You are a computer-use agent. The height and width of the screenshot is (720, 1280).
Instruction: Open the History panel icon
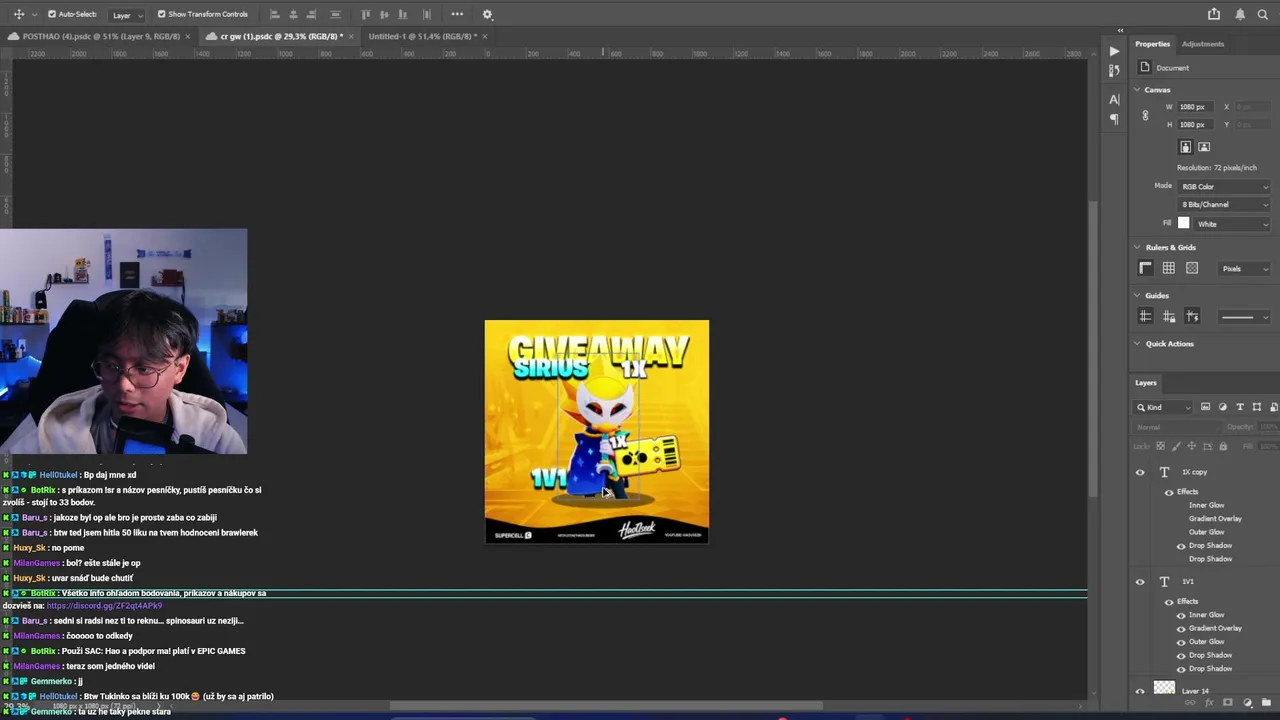click(1114, 71)
